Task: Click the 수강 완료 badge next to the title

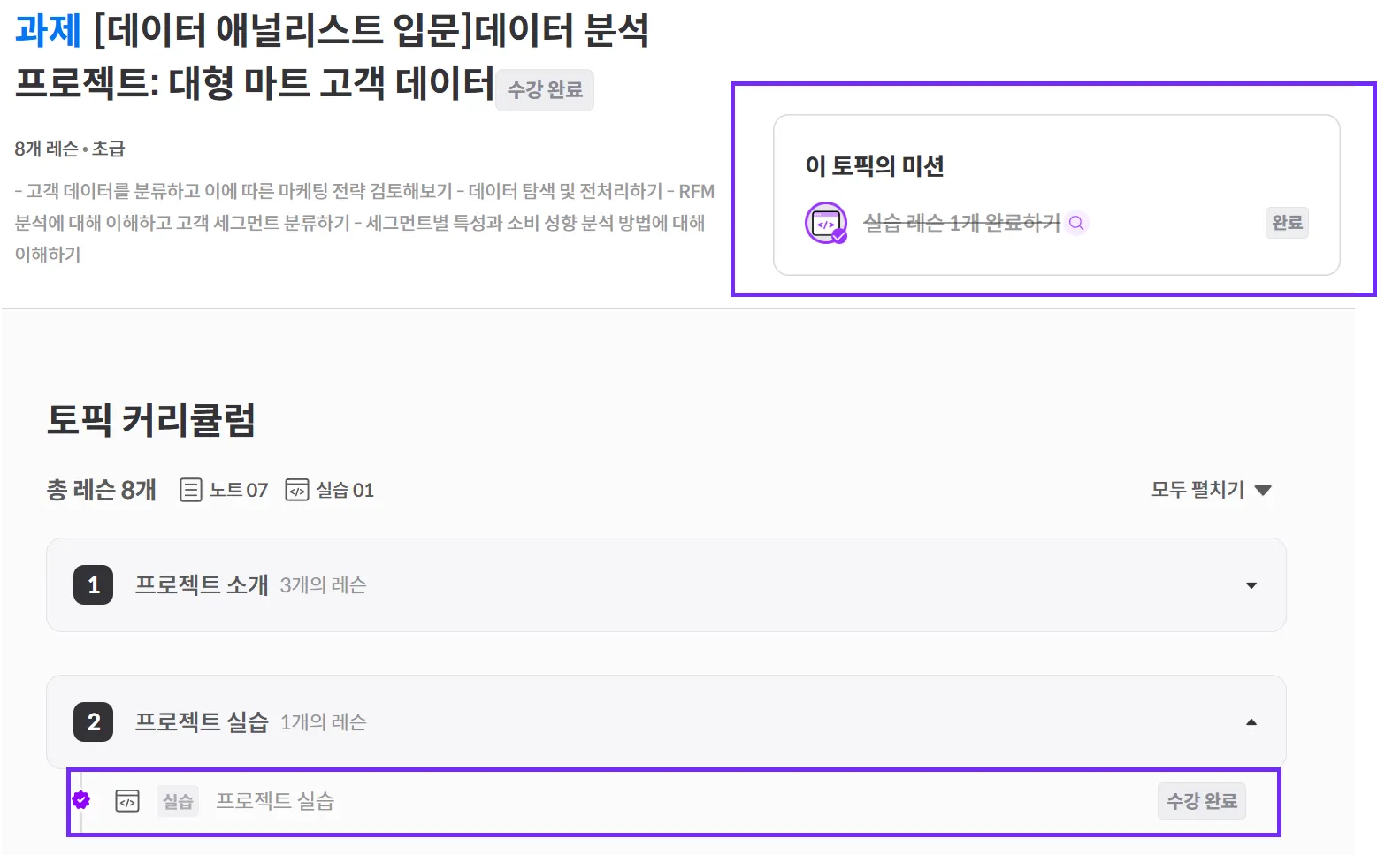Action: click(x=545, y=90)
